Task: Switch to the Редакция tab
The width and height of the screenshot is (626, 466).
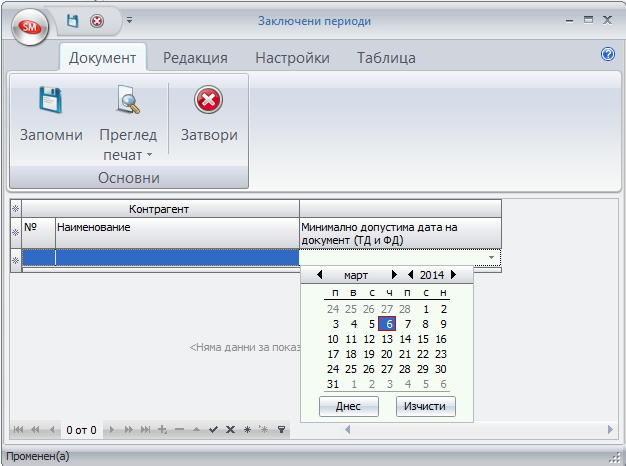Action: pos(195,58)
